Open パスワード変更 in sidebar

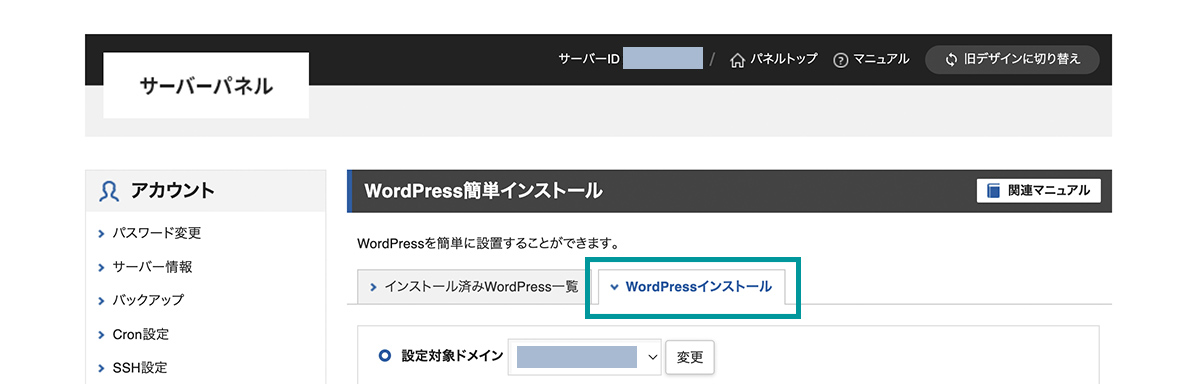pyautogui.click(x=157, y=233)
